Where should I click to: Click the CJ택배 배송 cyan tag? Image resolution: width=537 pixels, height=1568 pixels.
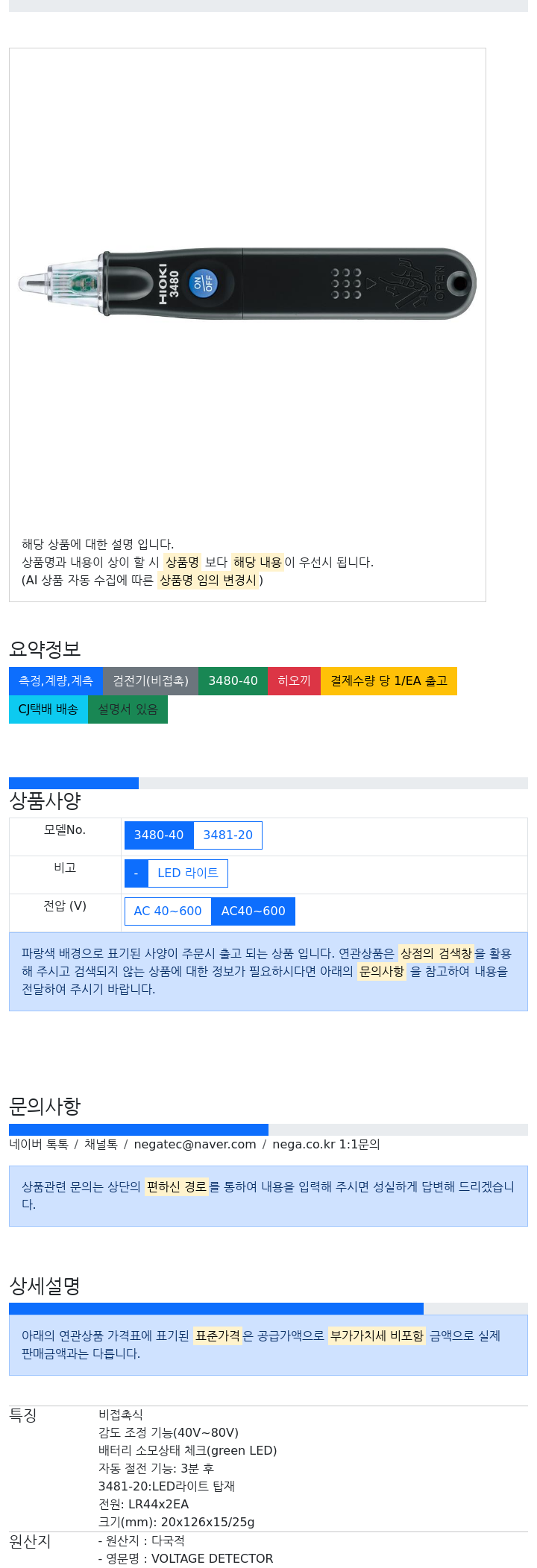(48, 709)
